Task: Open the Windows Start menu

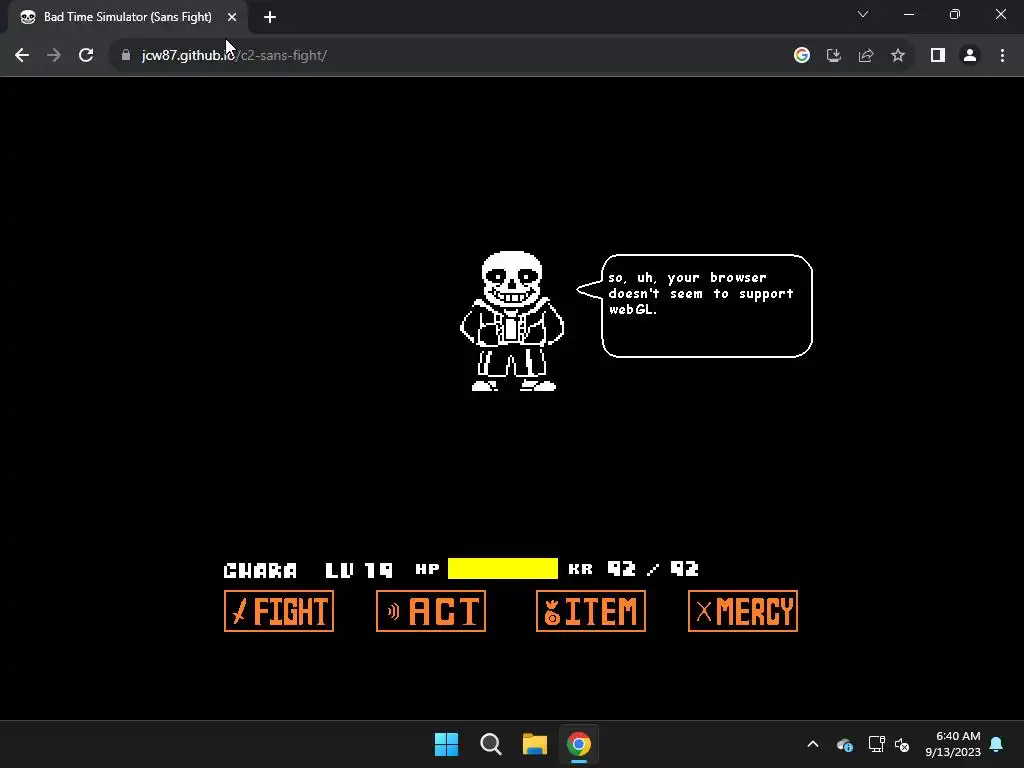Action: point(447,744)
